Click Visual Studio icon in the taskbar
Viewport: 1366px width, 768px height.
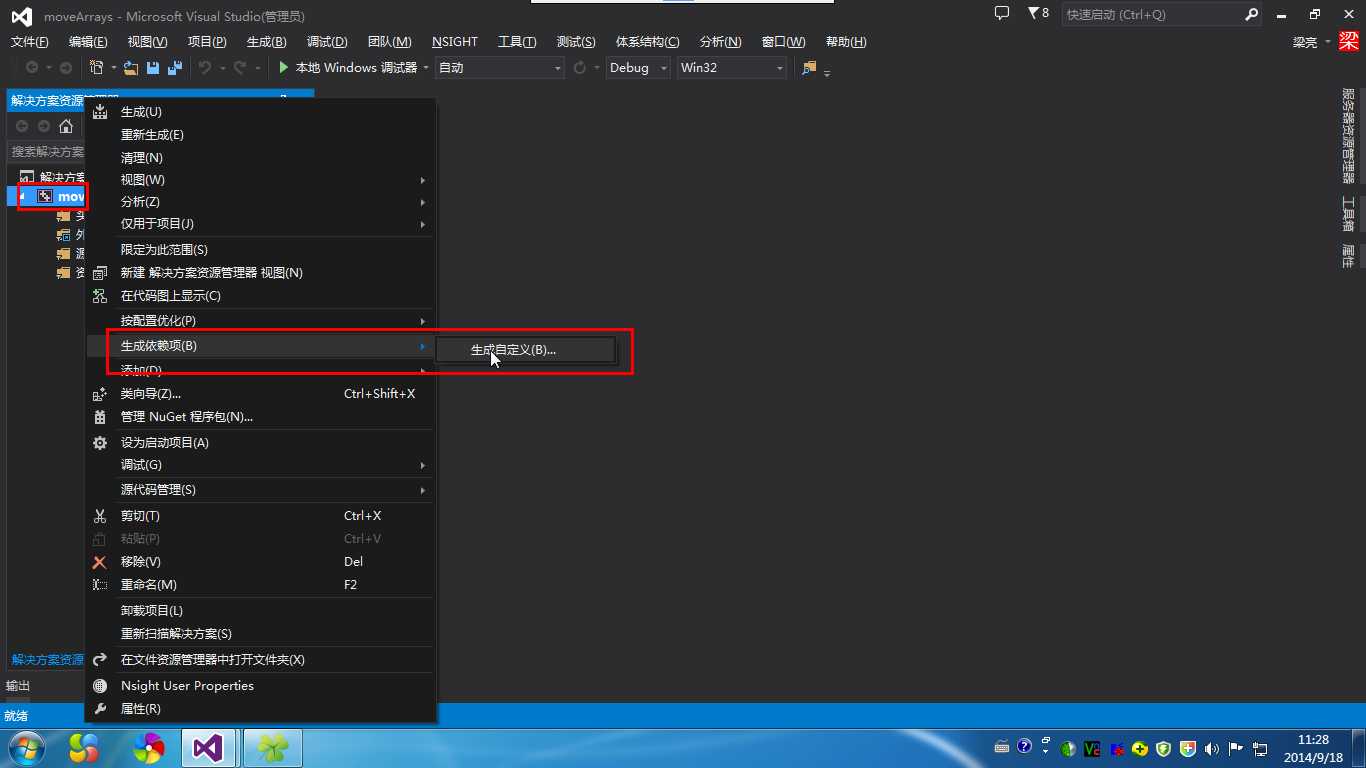tap(208, 748)
